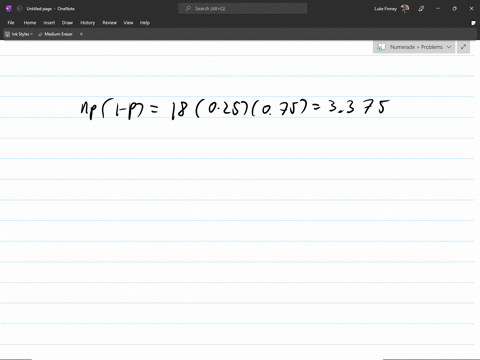480x360 pixels.
Task: Click the notebook icon beside Numerade
Action: pyautogui.click(x=381, y=47)
